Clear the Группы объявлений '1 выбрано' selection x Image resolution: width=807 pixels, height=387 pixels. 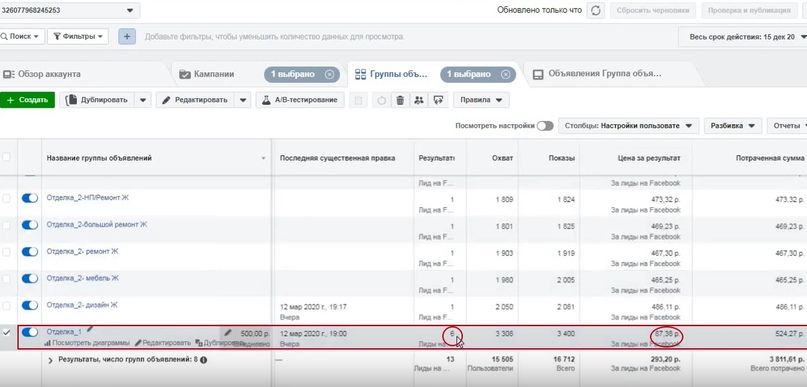[505, 75]
